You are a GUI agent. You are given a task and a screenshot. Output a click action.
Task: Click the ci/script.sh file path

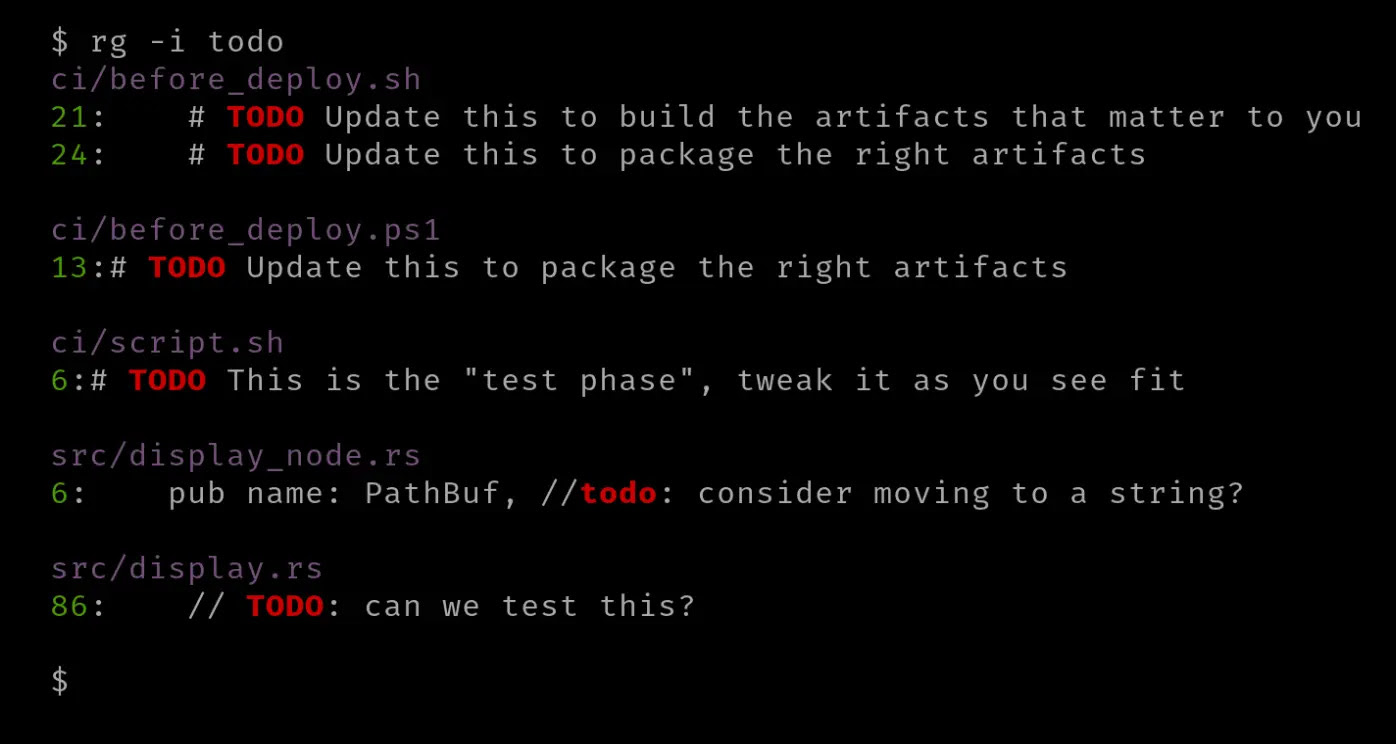click(167, 343)
